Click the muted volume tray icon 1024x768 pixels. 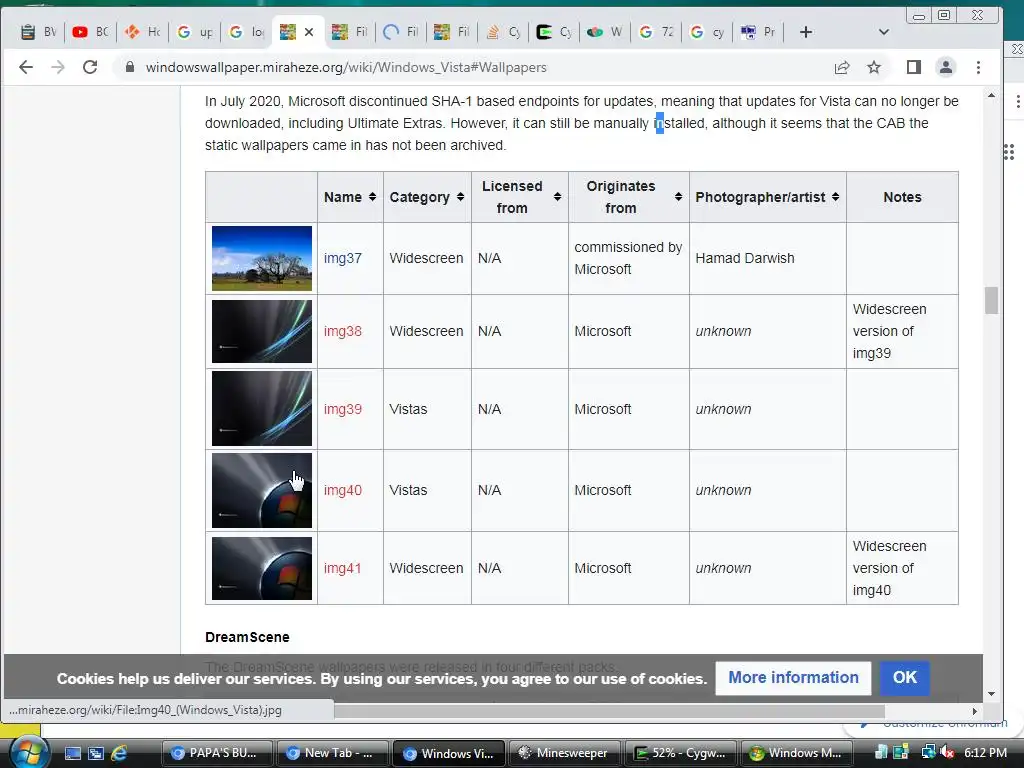click(x=947, y=753)
